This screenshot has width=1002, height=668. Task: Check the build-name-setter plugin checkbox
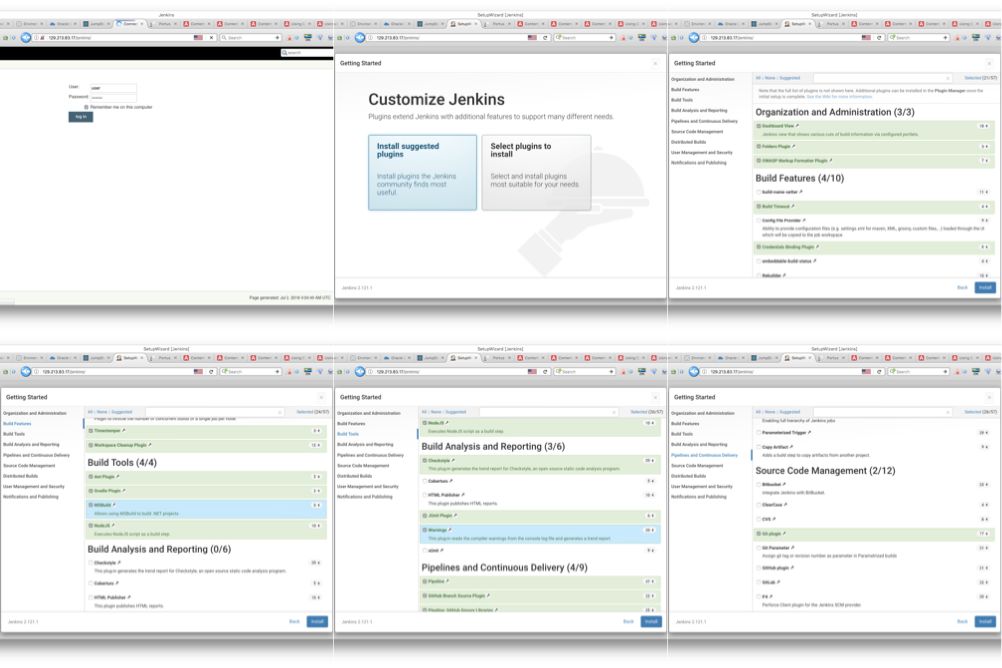759,192
